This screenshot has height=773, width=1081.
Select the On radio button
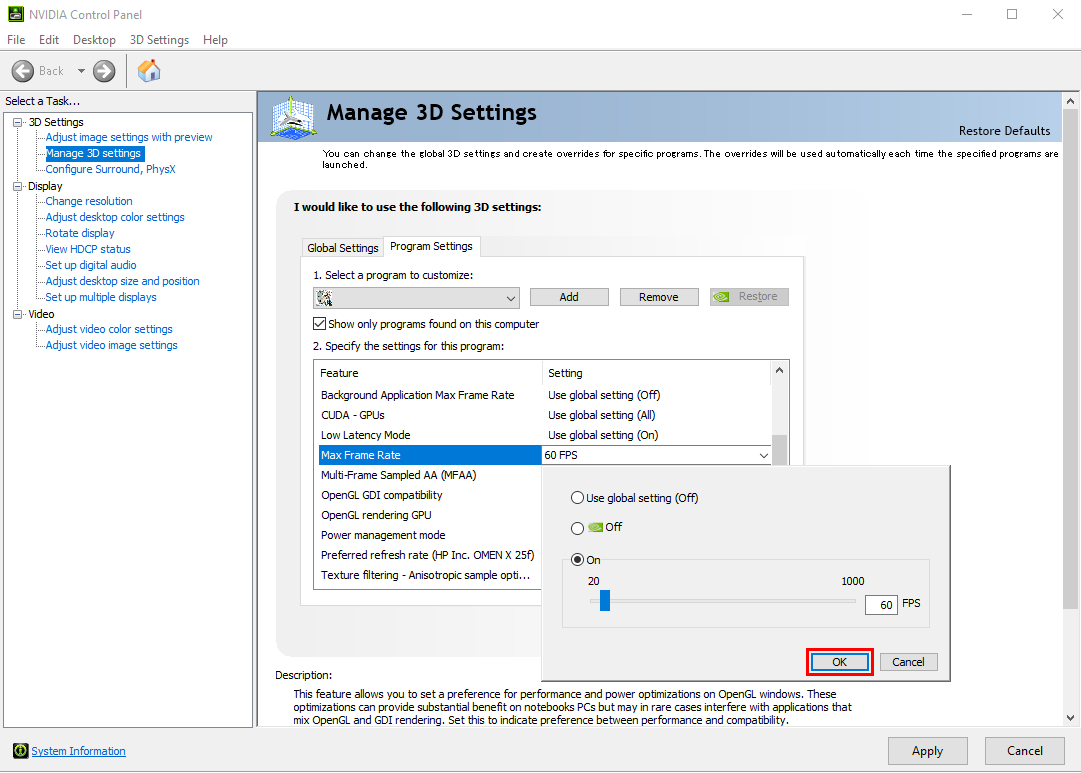577,560
